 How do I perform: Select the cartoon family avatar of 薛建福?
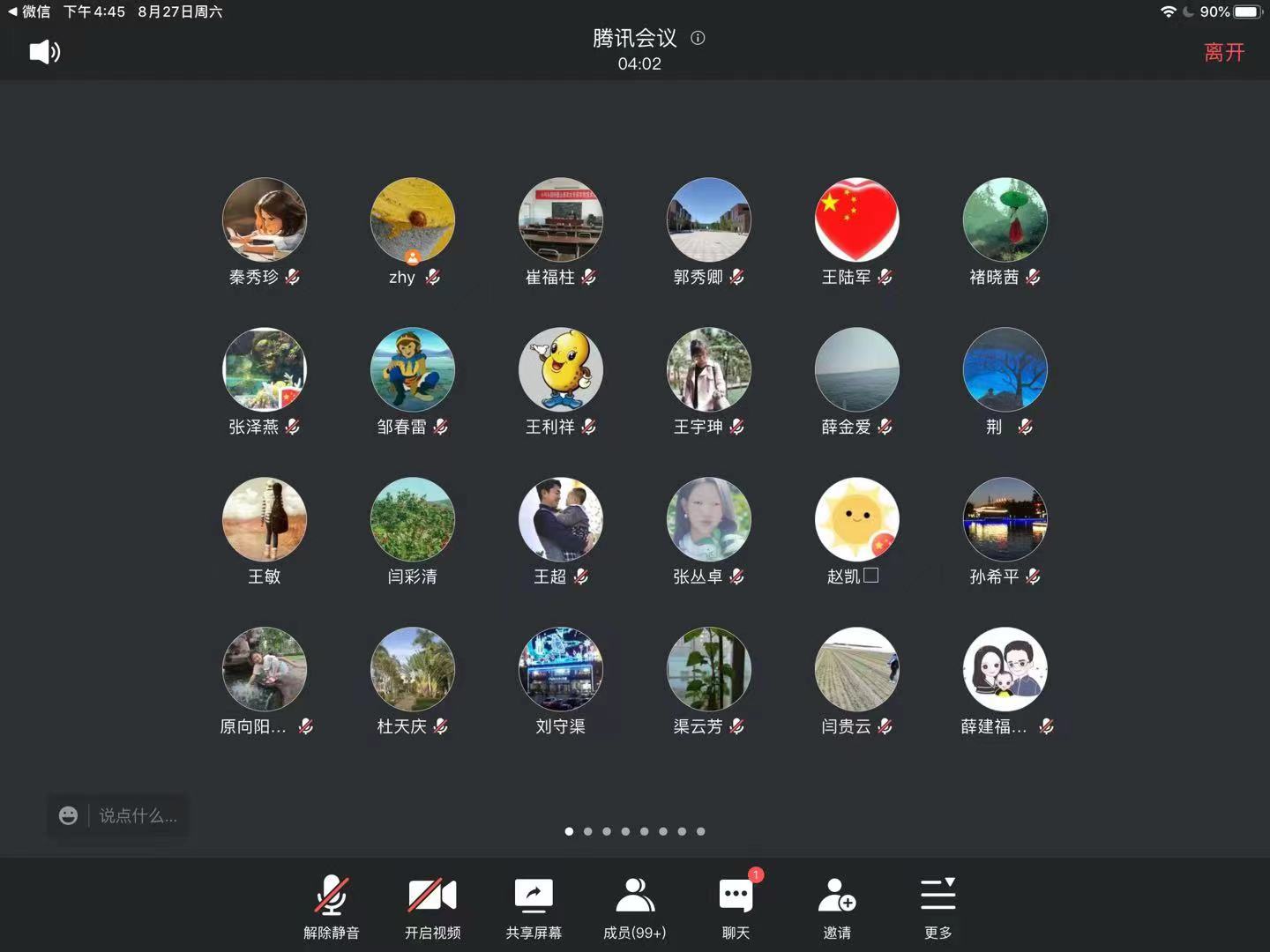coord(1005,669)
